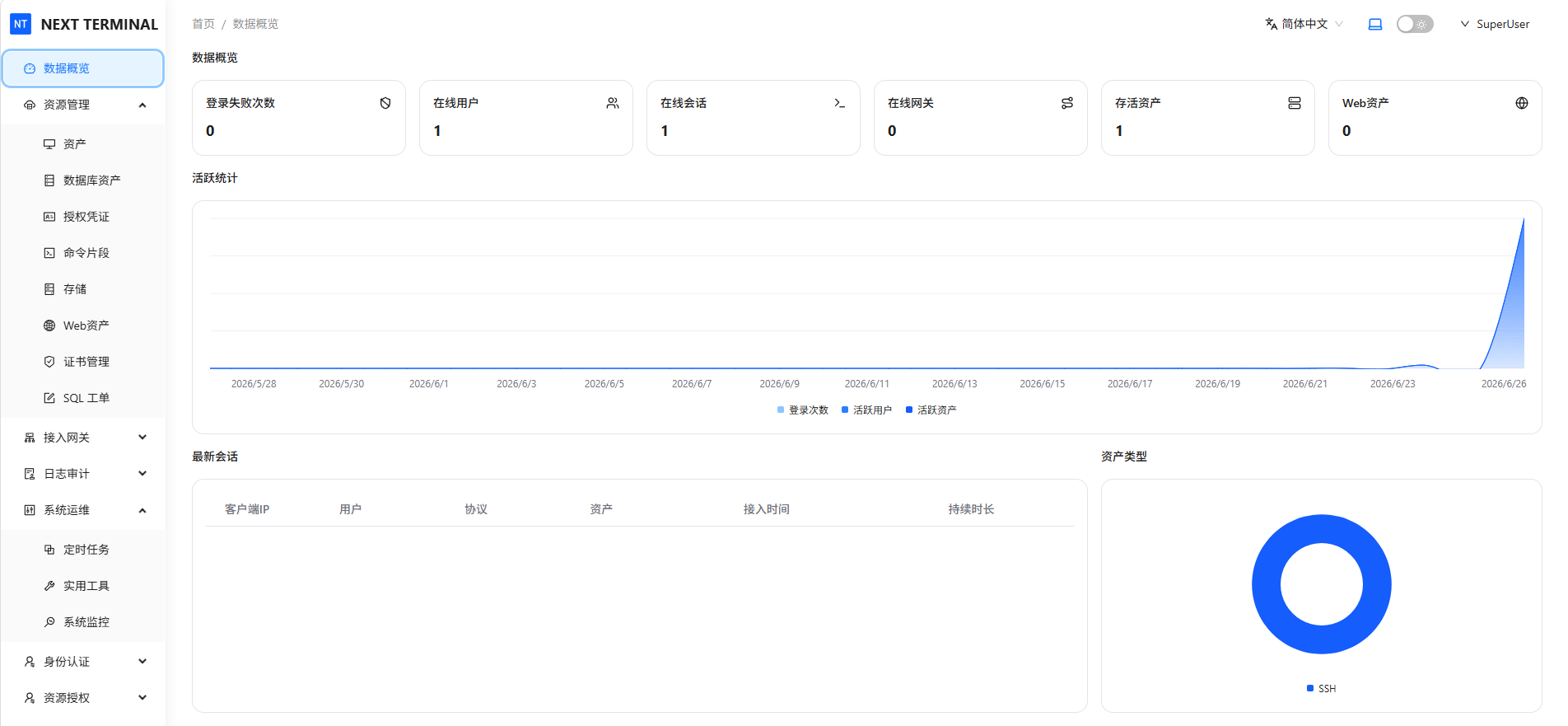This screenshot has width=1568, height=726.
Task: Open the SuperUser account dropdown
Action: point(1495,24)
